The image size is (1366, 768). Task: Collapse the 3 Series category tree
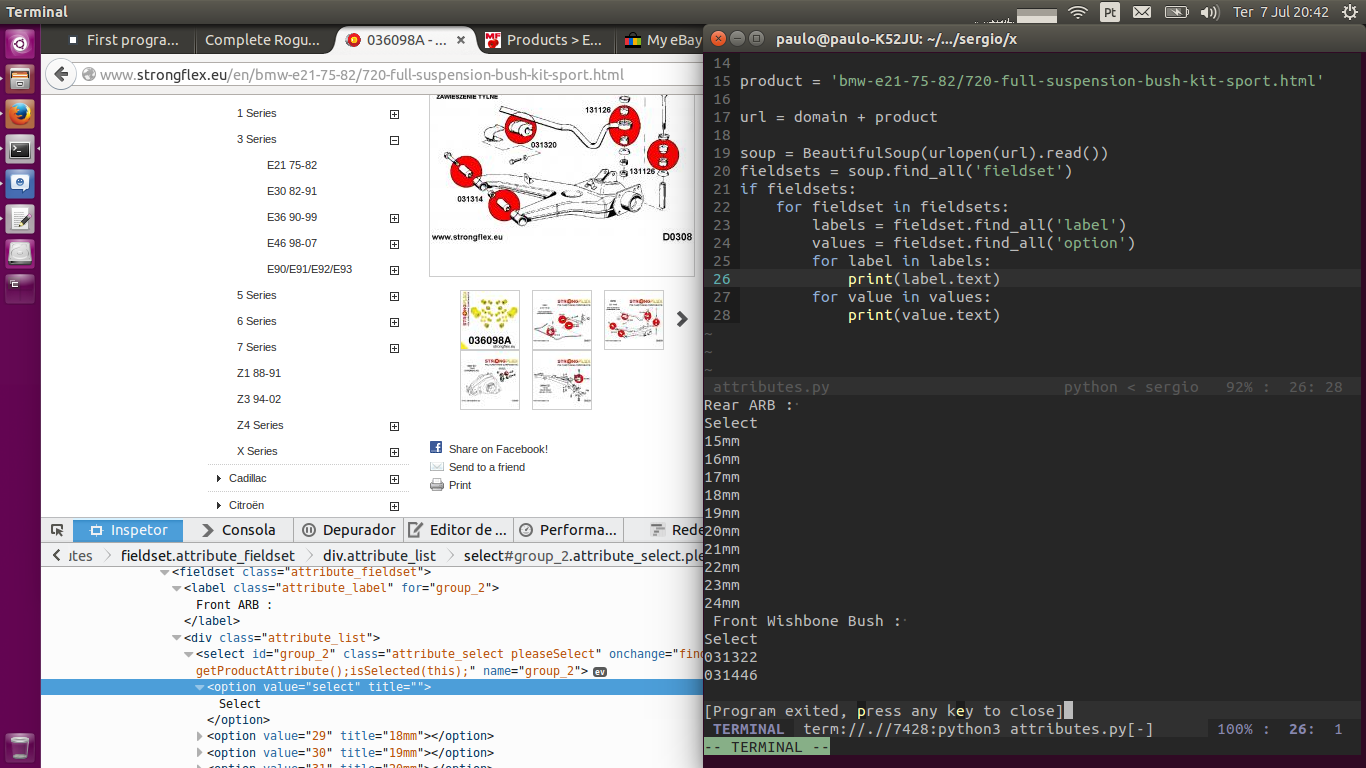[394, 140]
